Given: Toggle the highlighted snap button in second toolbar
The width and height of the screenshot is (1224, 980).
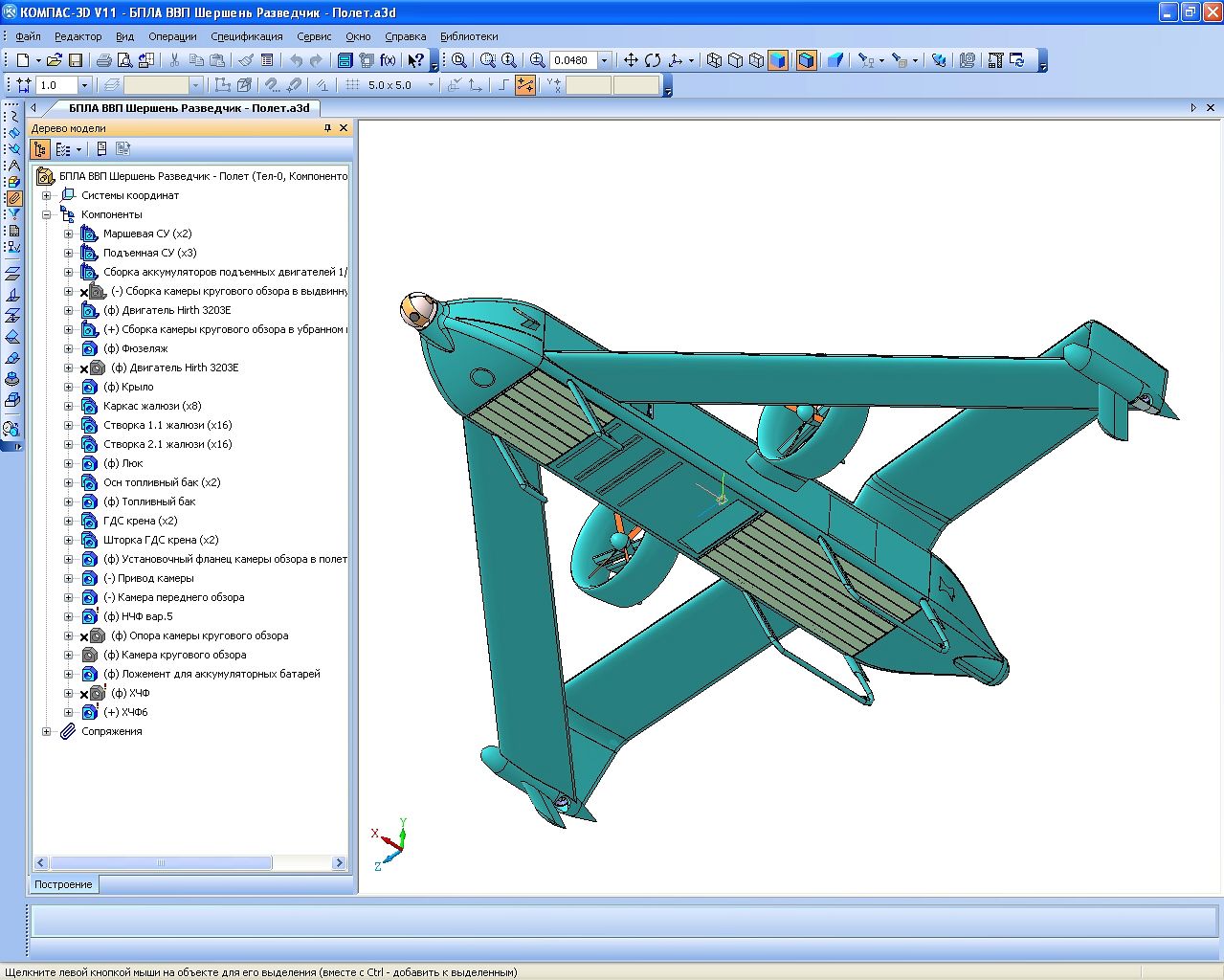Looking at the screenshot, I should [525, 85].
